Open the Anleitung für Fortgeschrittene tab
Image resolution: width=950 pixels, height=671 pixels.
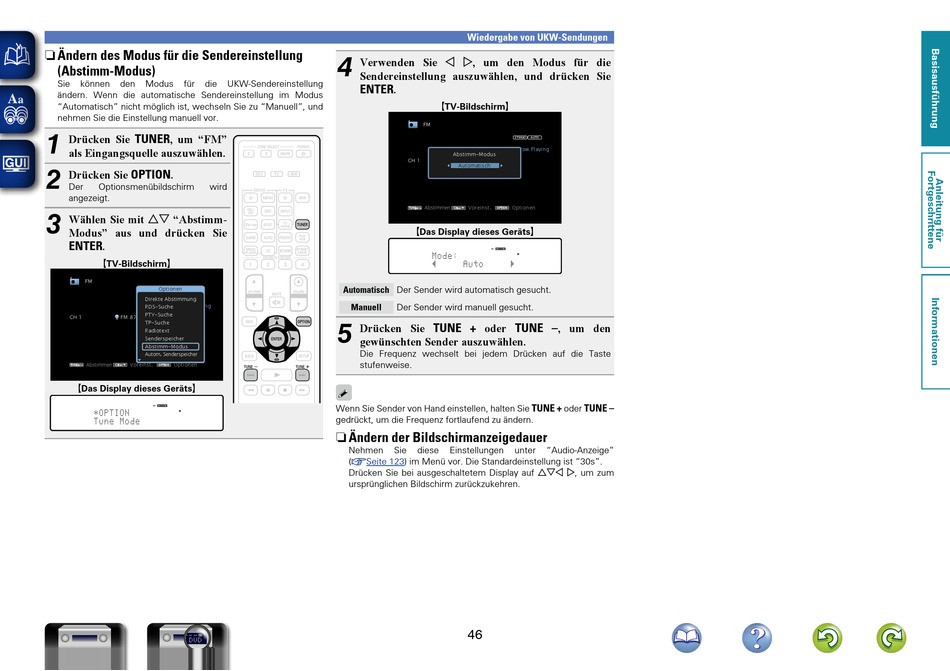point(935,210)
